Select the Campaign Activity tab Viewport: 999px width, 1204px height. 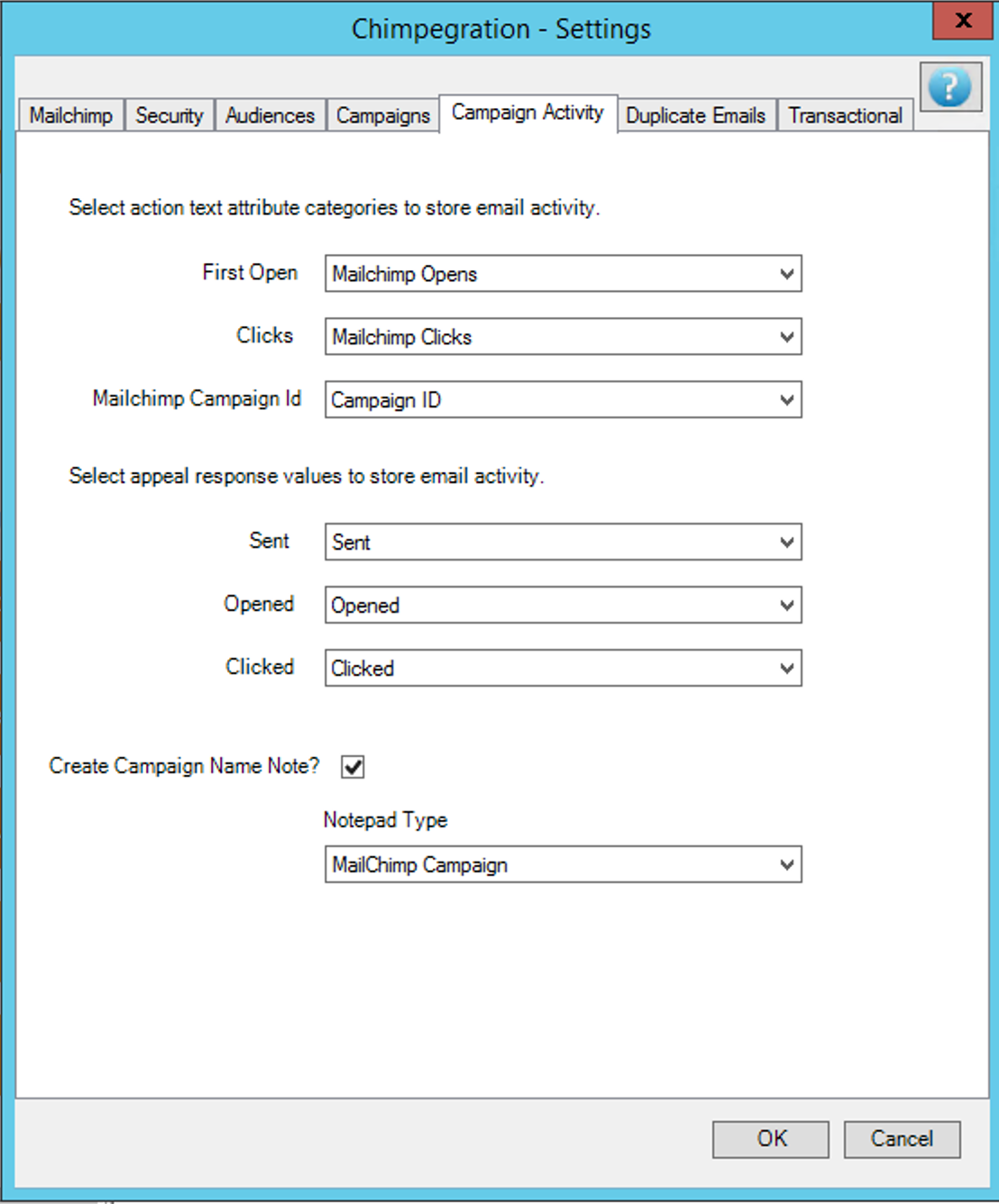[527, 113]
